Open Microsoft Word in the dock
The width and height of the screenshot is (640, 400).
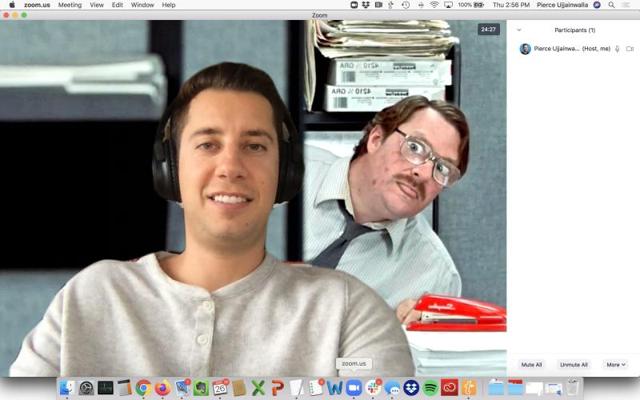pos(334,387)
